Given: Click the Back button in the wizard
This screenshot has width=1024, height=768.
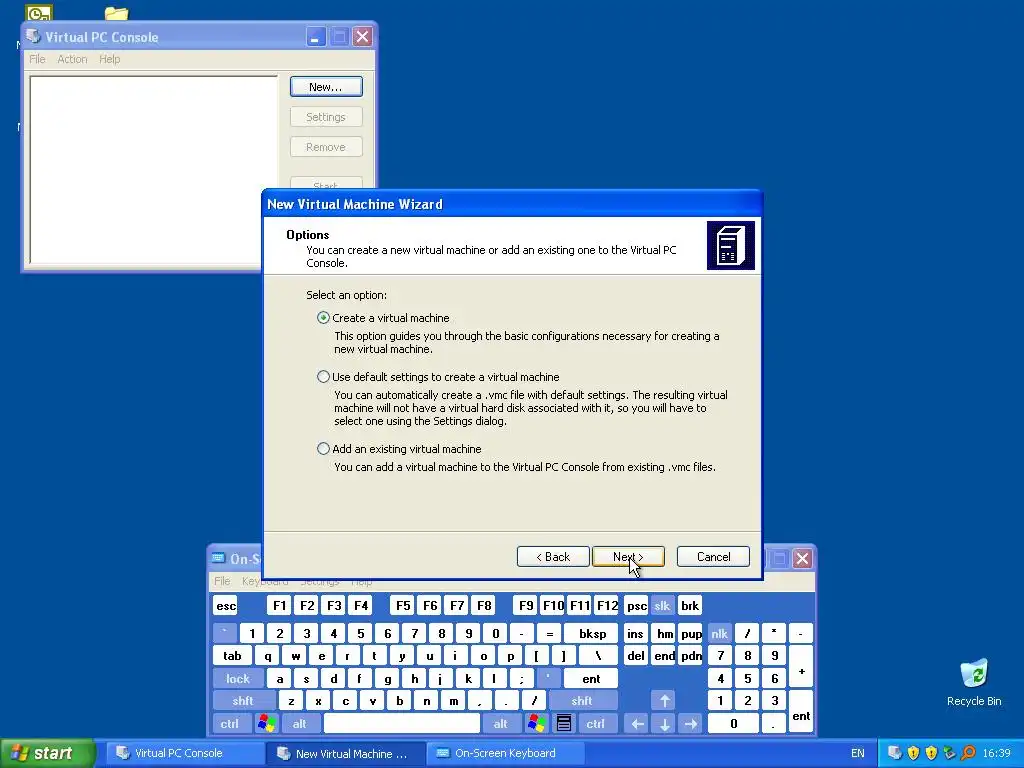Looking at the screenshot, I should point(553,557).
